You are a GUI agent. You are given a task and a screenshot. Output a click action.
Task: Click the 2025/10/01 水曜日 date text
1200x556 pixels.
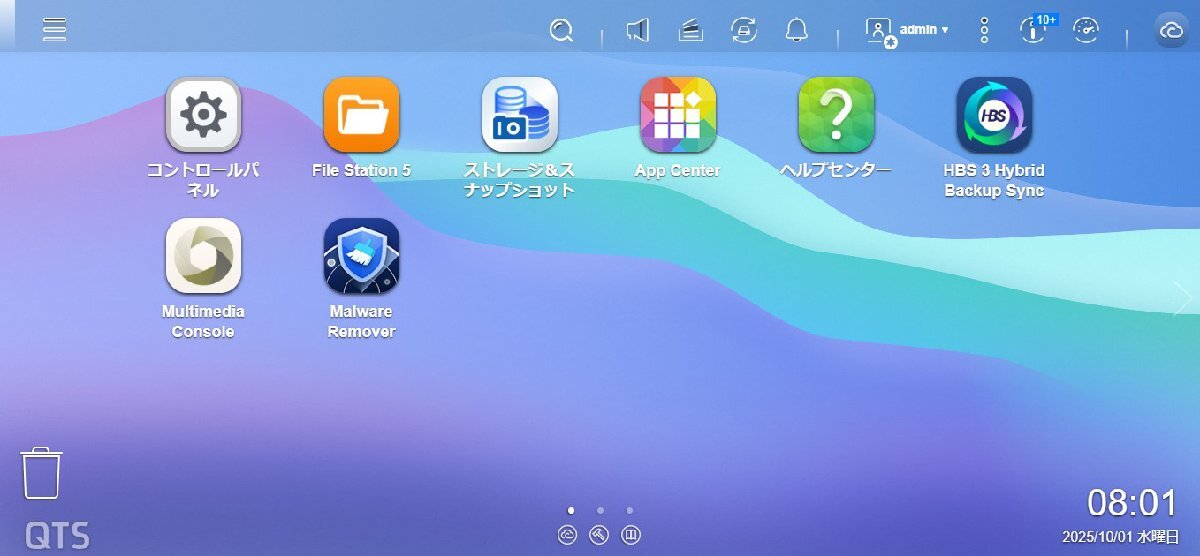pyautogui.click(x=1121, y=537)
